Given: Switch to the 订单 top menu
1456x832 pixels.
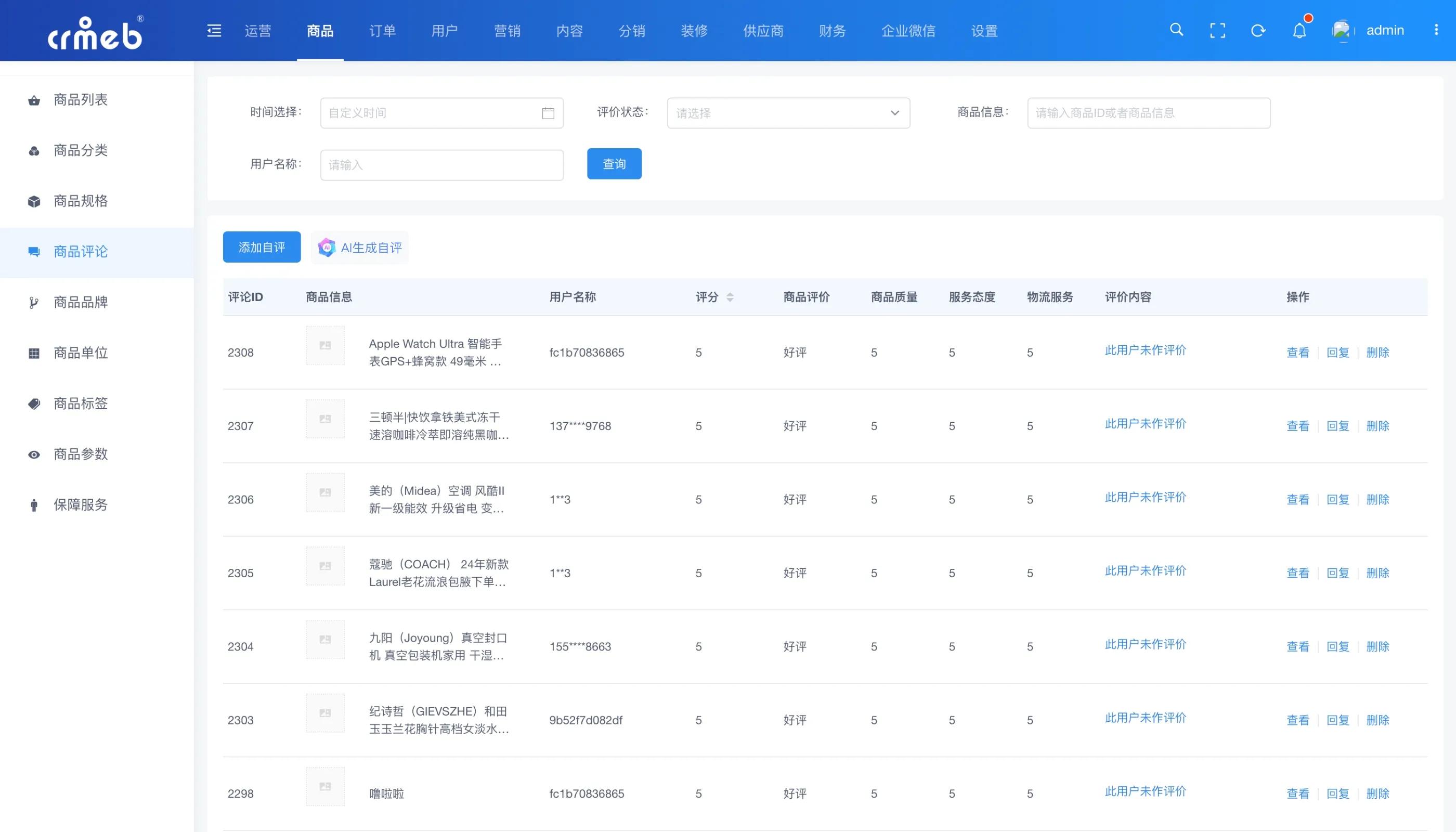Looking at the screenshot, I should 382,31.
